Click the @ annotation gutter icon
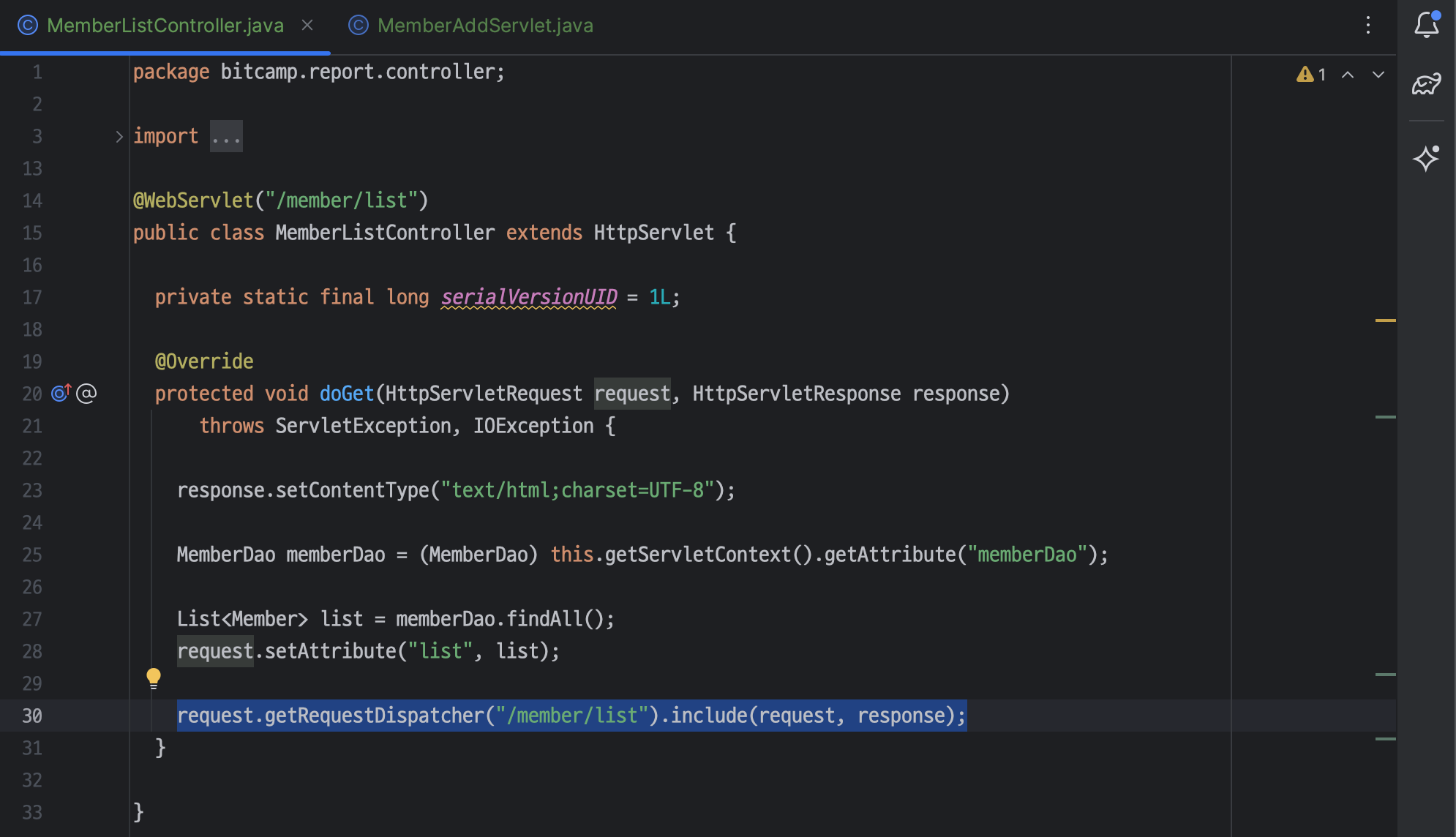The width and height of the screenshot is (1456, 837). click(x=86, y=394)
